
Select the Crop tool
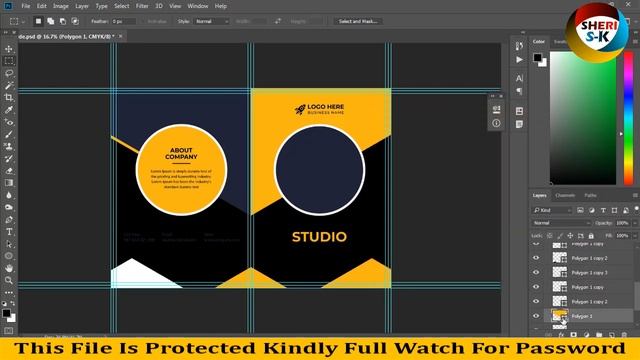pyautogui.click(x=9, y=98)
